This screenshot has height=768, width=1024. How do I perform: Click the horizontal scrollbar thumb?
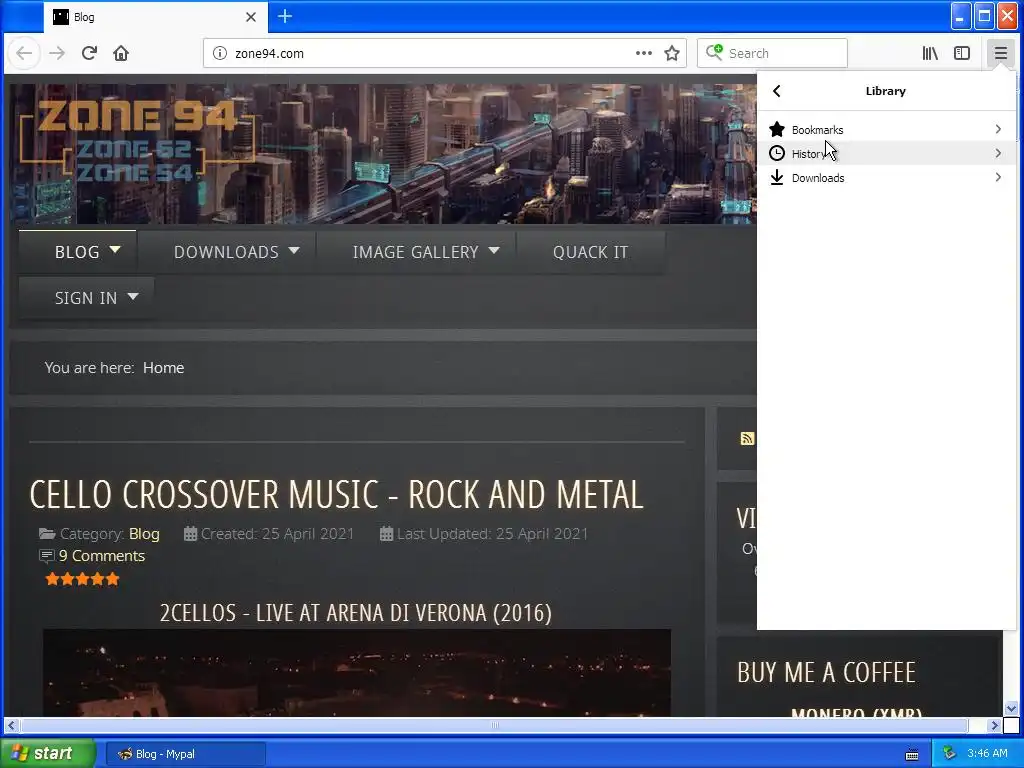click(494, 725)
